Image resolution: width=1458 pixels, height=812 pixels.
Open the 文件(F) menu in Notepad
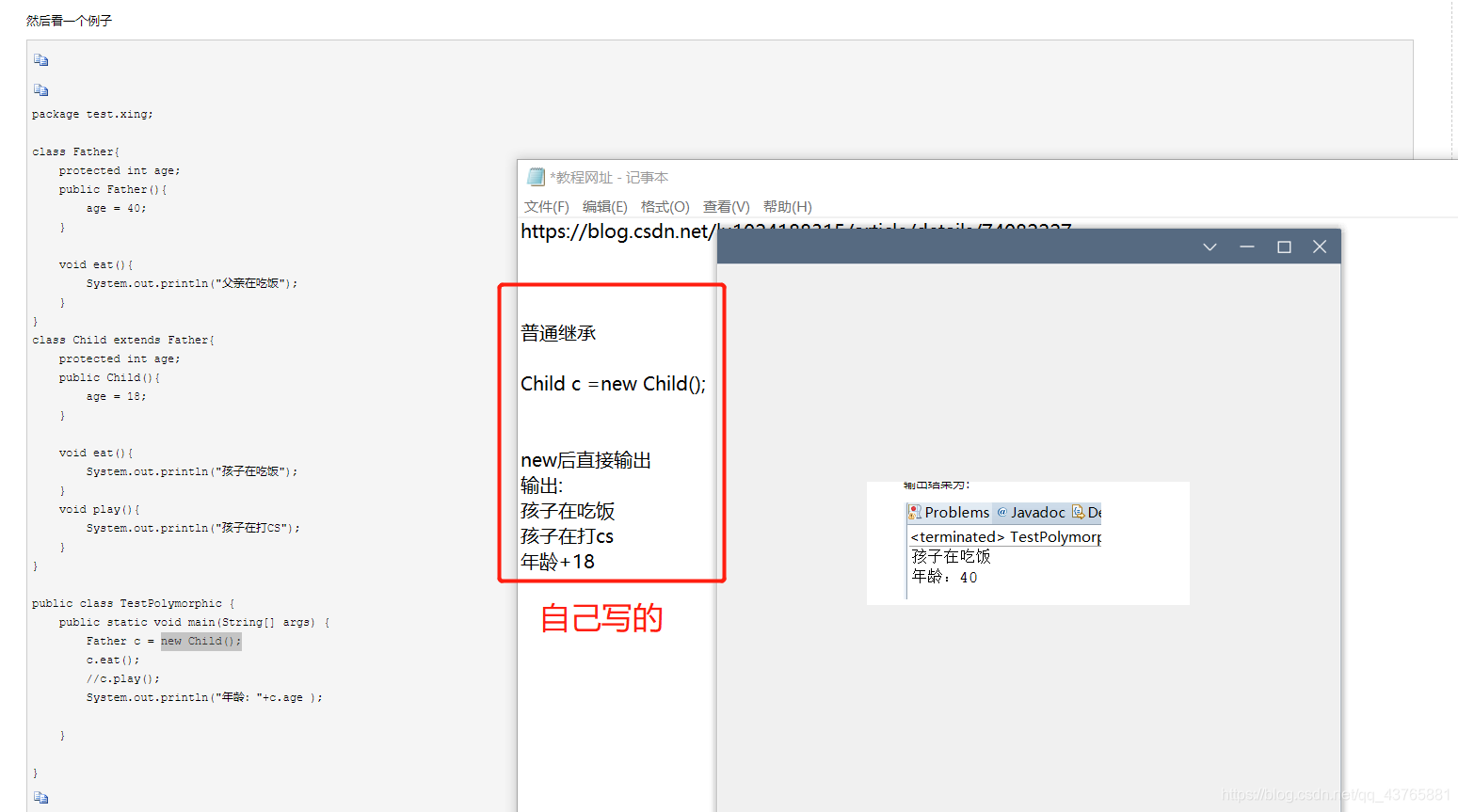click(x=547, y=207)
